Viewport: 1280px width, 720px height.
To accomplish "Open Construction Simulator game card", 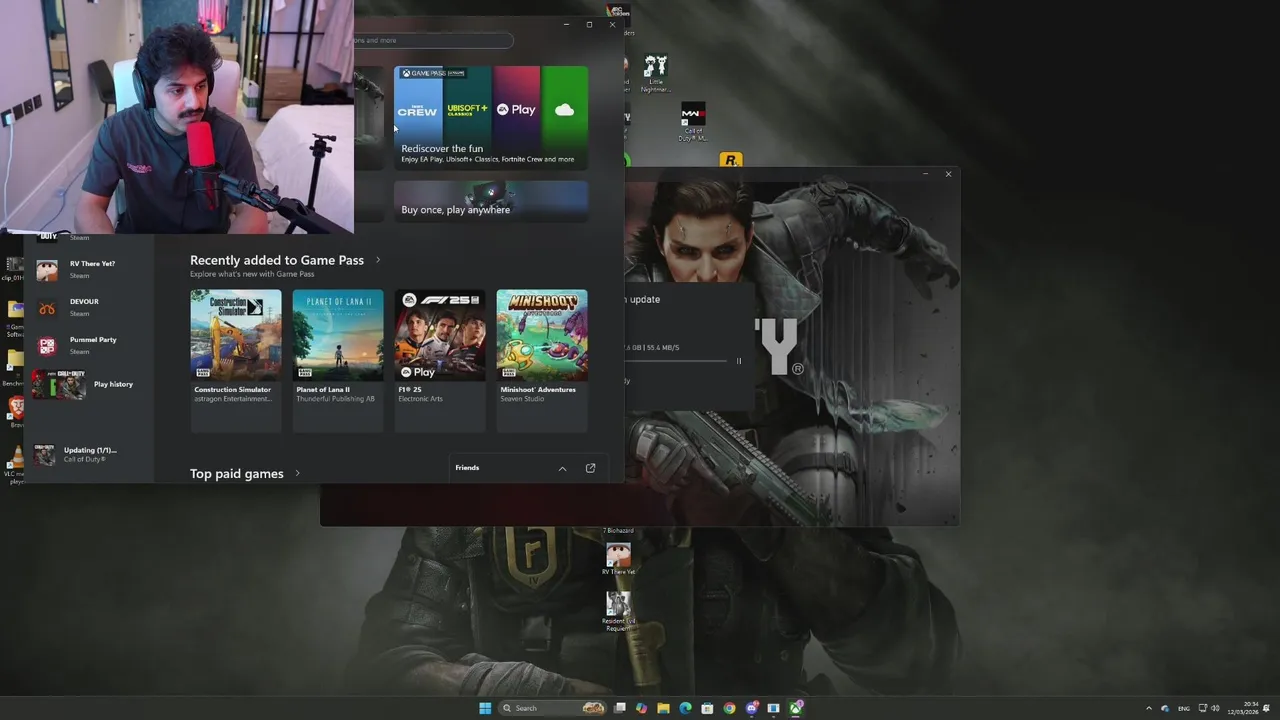I will click(236, 360).
